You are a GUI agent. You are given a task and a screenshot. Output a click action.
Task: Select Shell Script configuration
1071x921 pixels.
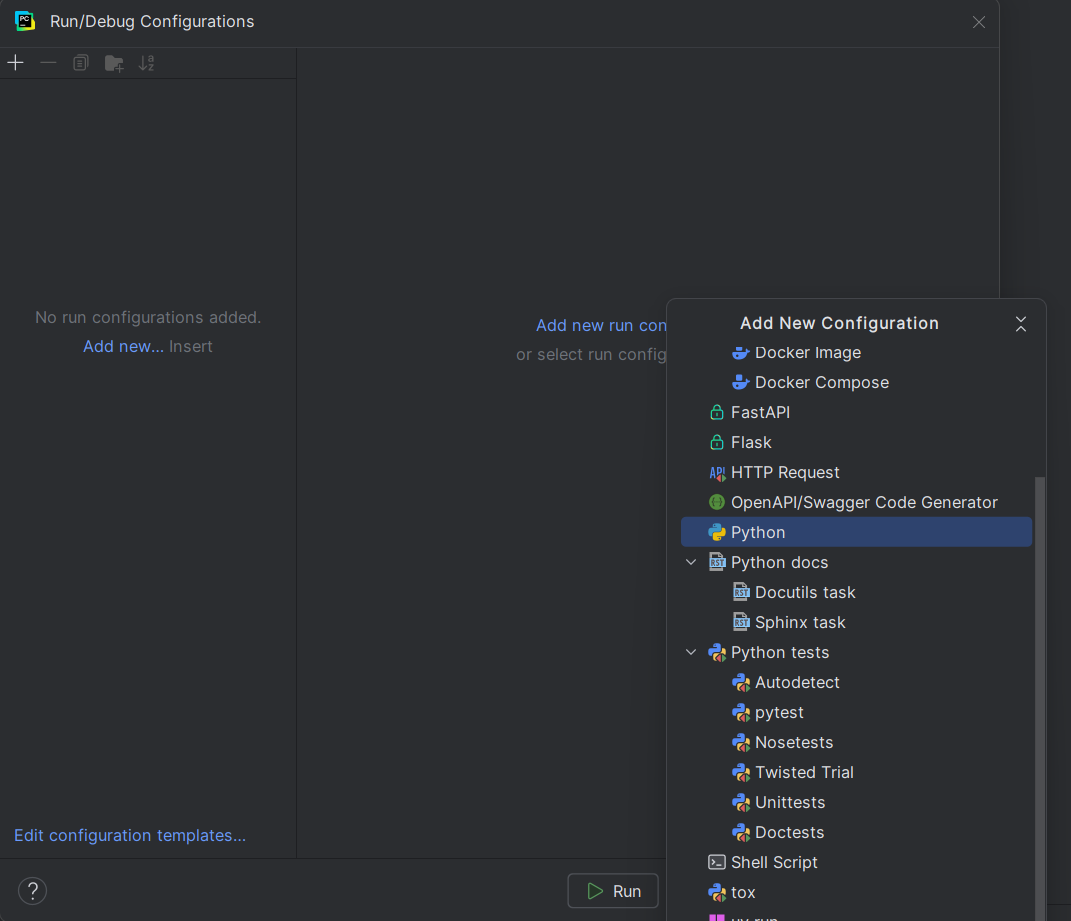coord(857,863)
